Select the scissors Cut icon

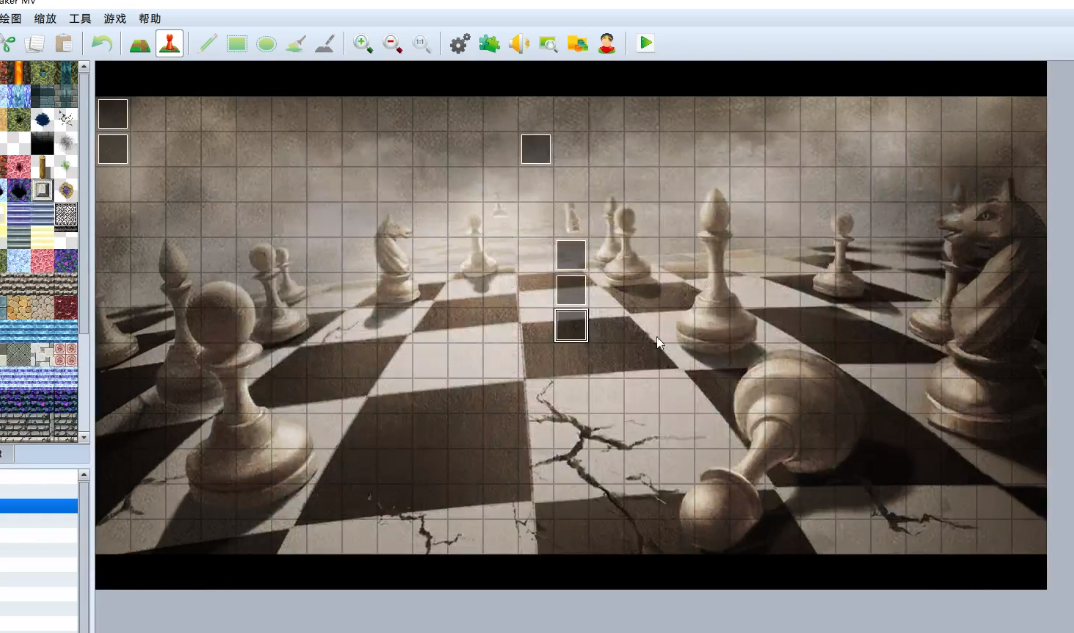click(x=7, y=44)
